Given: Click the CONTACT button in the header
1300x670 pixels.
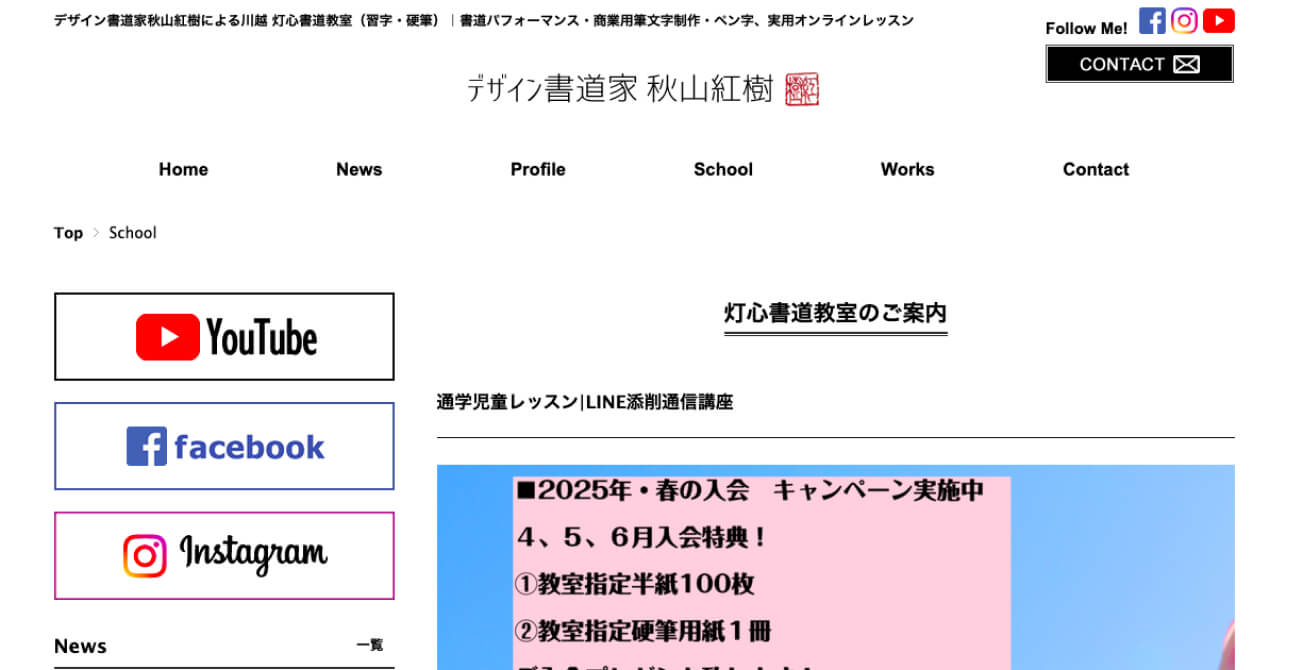Looking at the screenshot, I should pyautogui.click(x=1139, y=63).
